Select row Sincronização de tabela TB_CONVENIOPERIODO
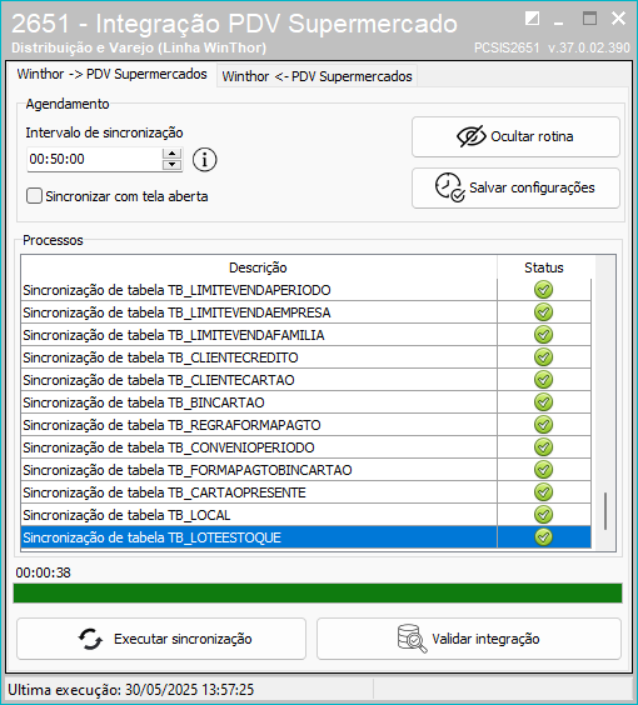This screenshot has height=705, width=638. (306, 447)
